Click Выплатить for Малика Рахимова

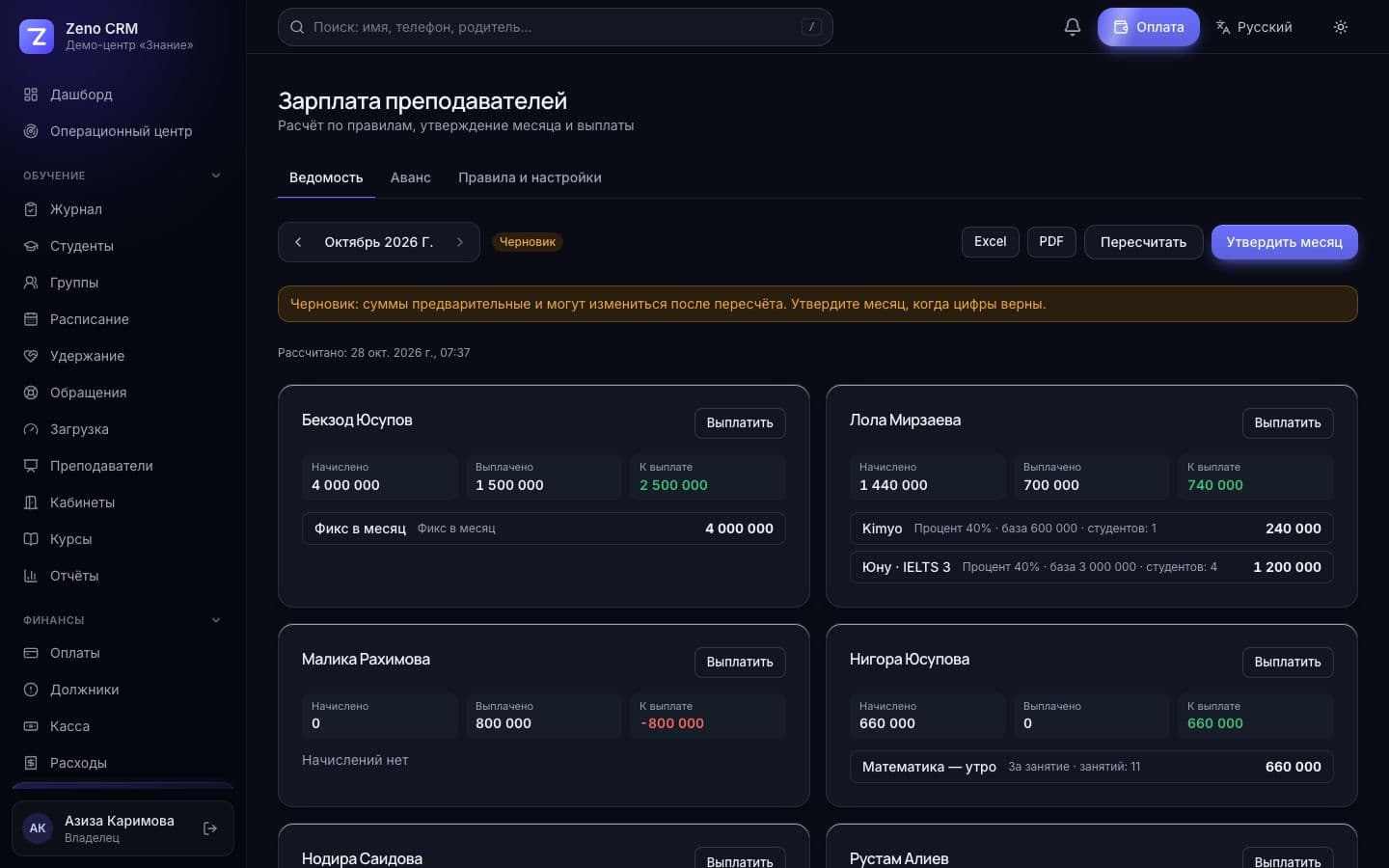[740, 662]
